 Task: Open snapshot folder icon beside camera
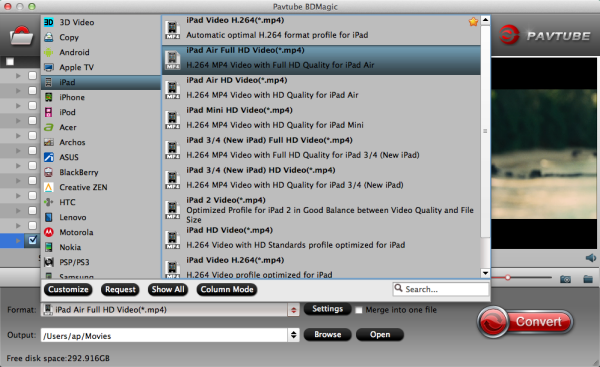tap(588, 279)
